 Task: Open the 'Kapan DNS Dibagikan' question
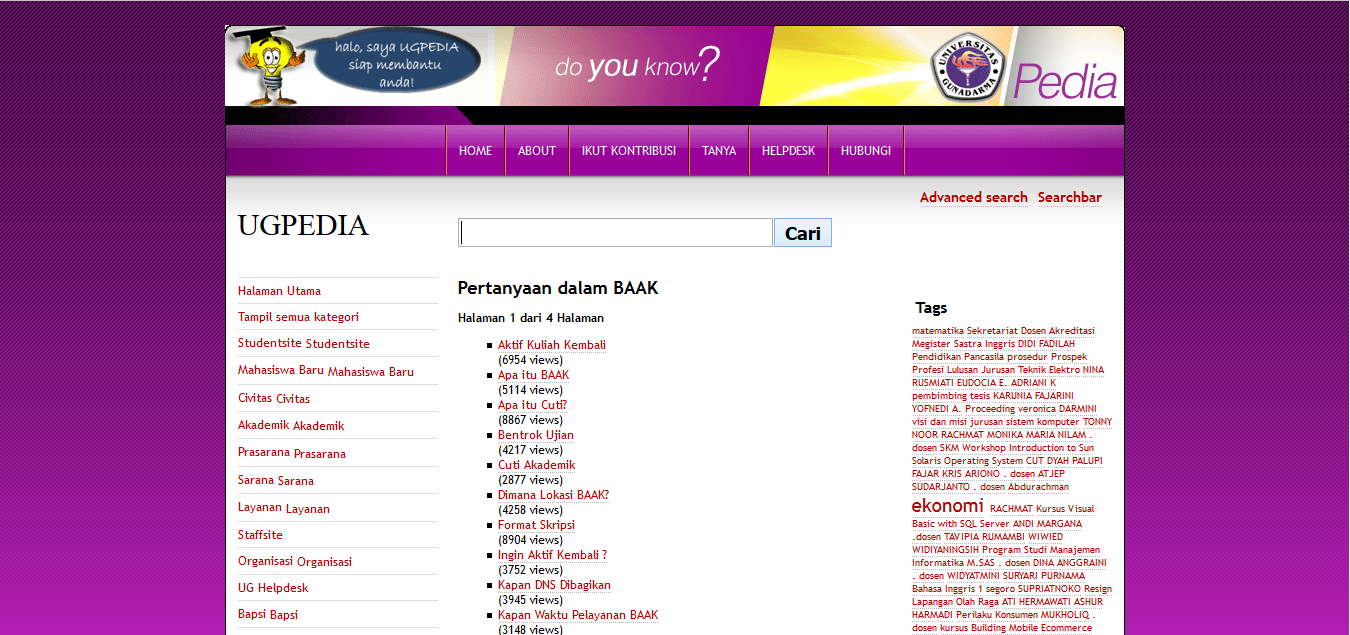point(554,585)
